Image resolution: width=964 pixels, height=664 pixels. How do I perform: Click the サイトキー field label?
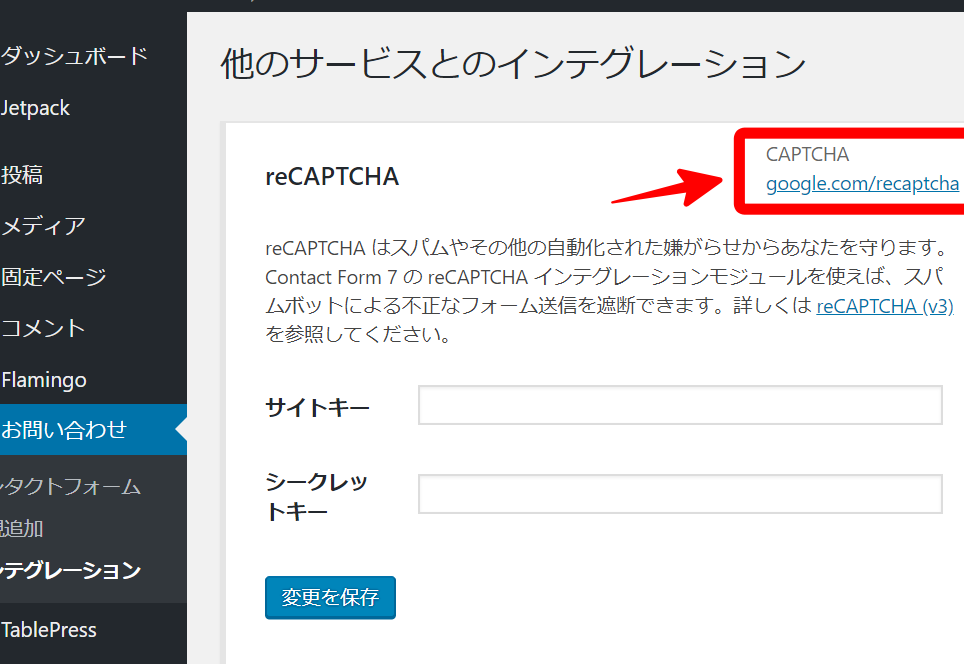[x=317, y=407]
